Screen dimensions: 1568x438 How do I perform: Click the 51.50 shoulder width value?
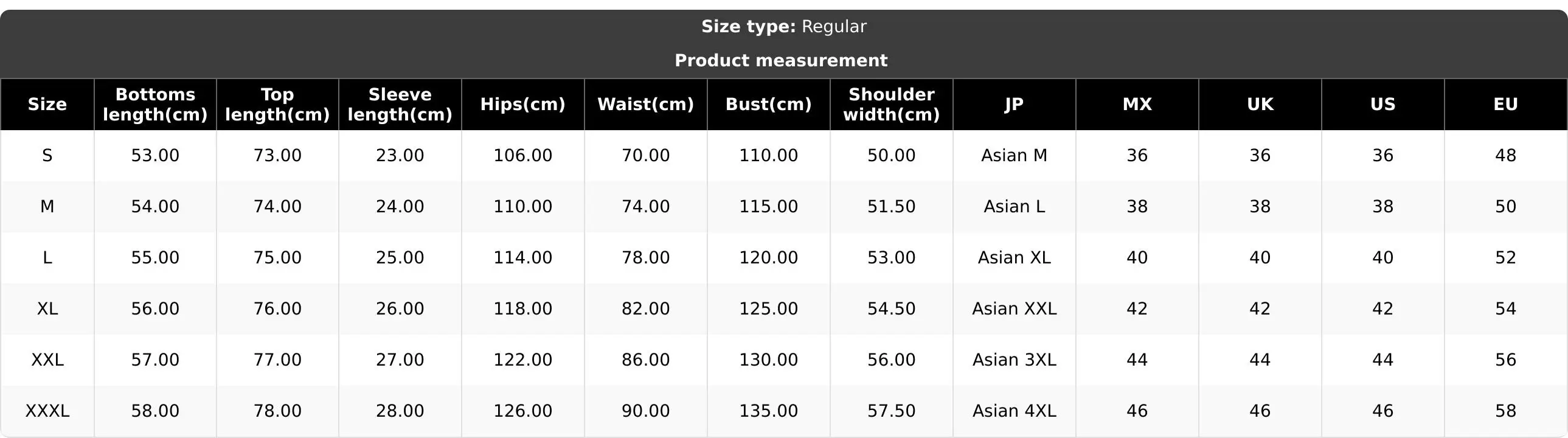click(892, 206)
